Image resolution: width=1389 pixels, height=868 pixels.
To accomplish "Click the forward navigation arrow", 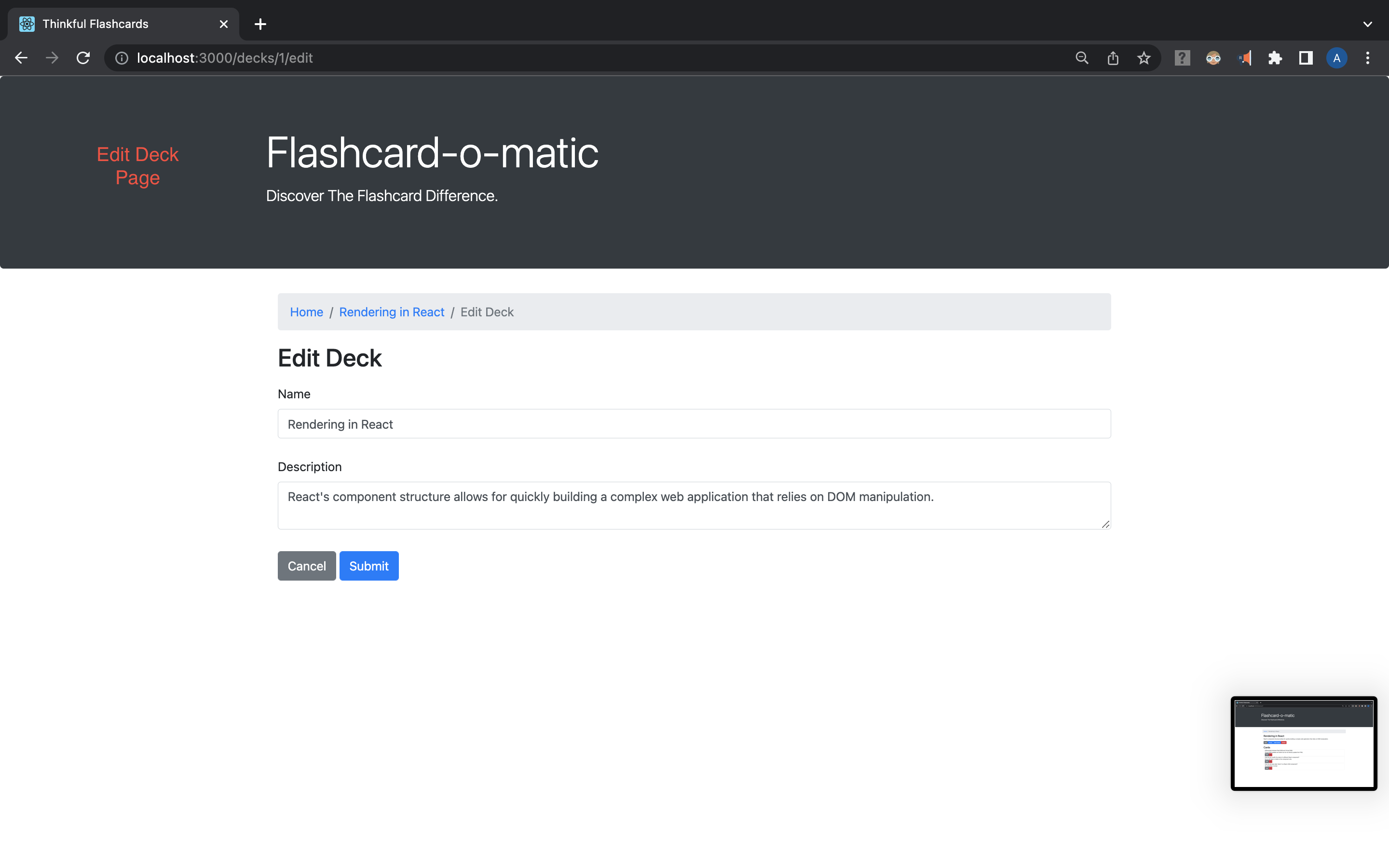I will click(x=52, y=57).
